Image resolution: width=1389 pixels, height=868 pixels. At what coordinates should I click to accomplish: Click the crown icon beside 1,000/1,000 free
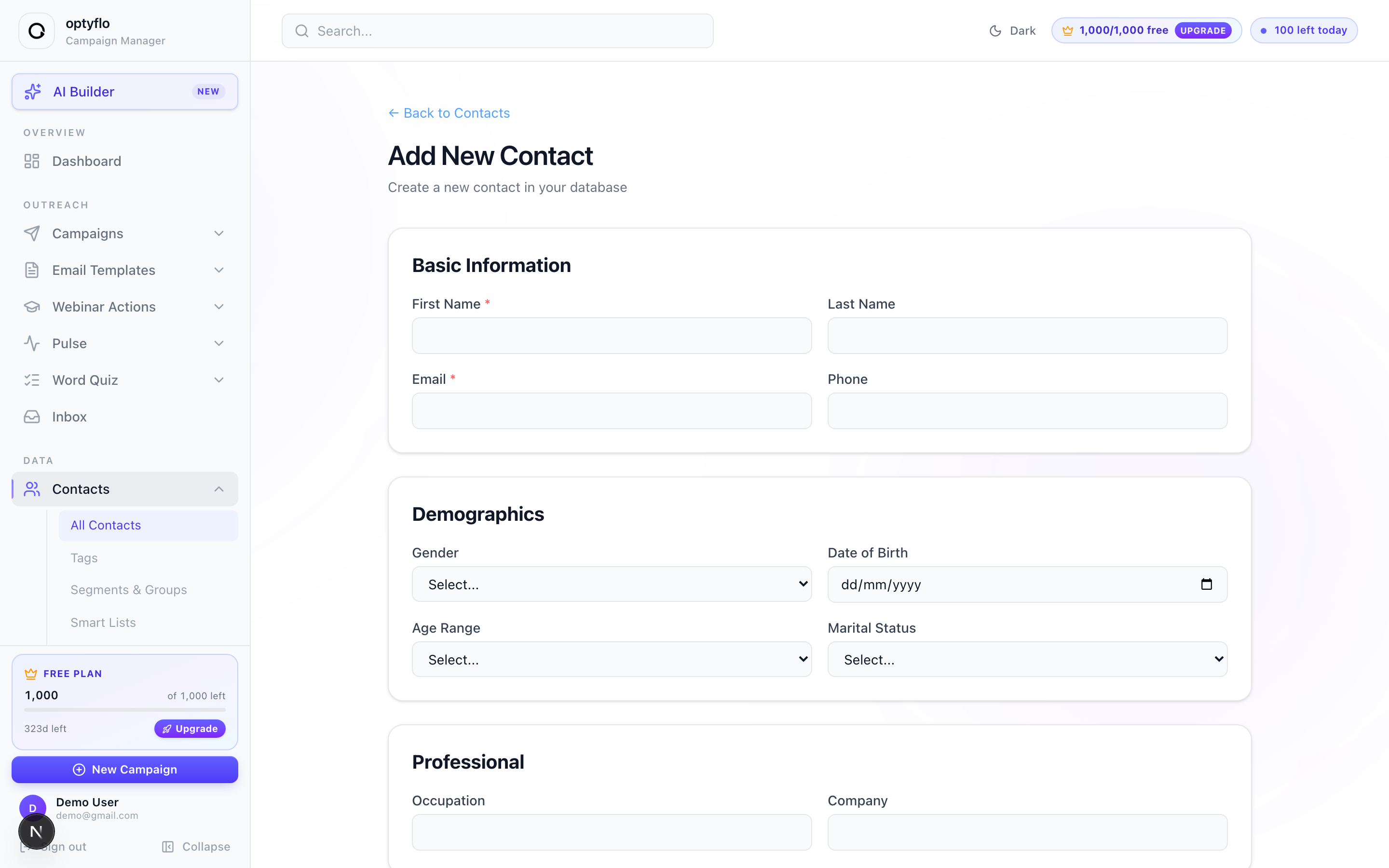1068,31
